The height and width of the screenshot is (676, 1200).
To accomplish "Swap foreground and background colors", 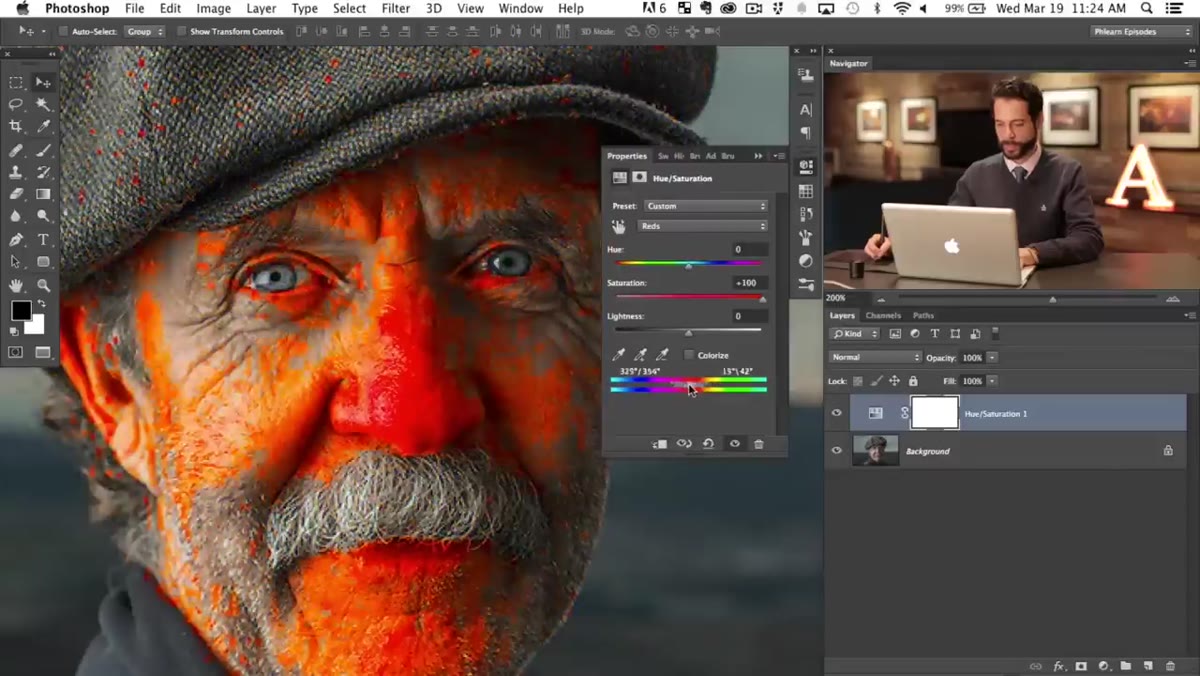I will point(41,304).
